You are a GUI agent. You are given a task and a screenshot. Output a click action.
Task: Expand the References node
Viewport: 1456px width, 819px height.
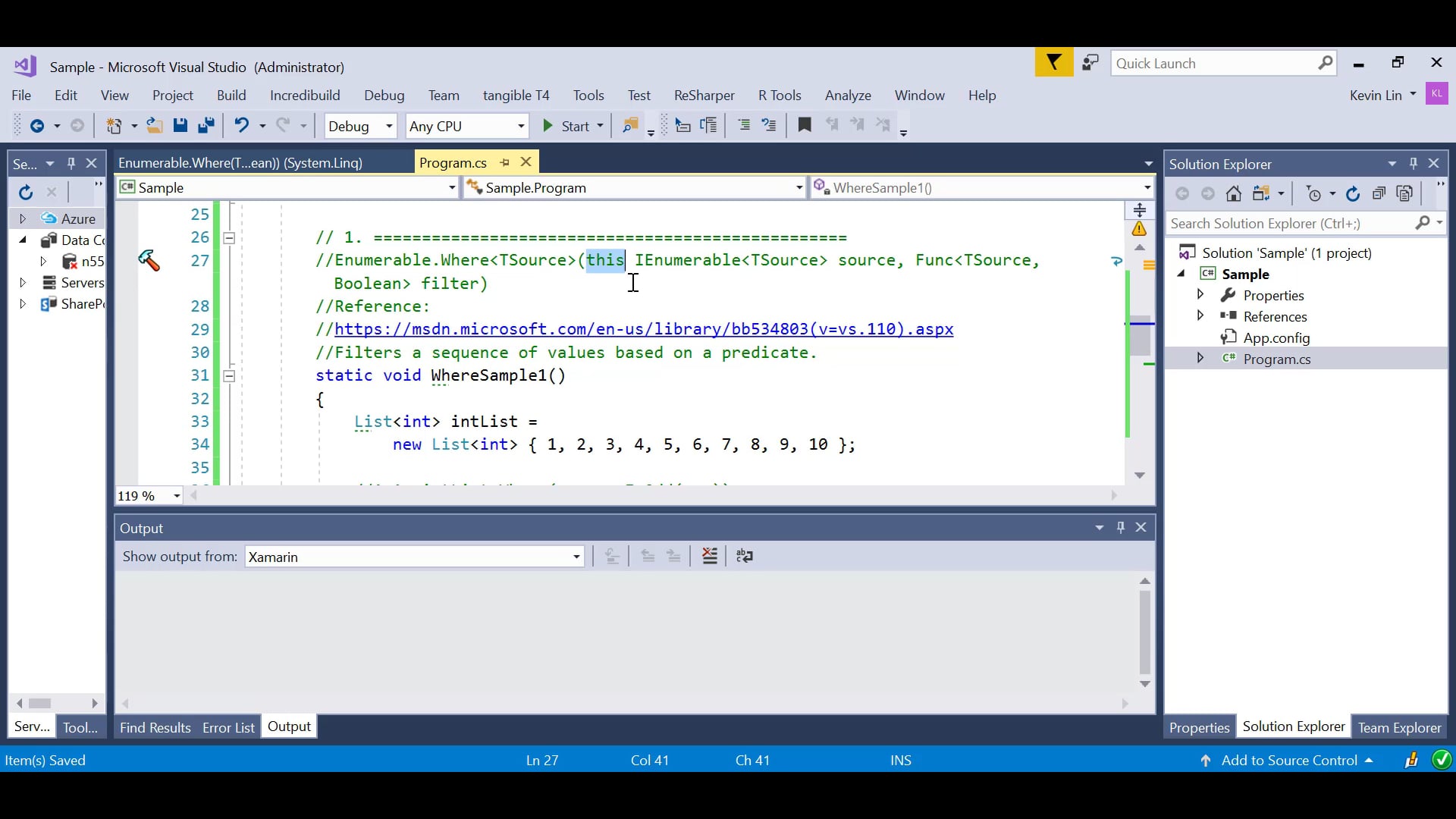(x=1200, y=315)
